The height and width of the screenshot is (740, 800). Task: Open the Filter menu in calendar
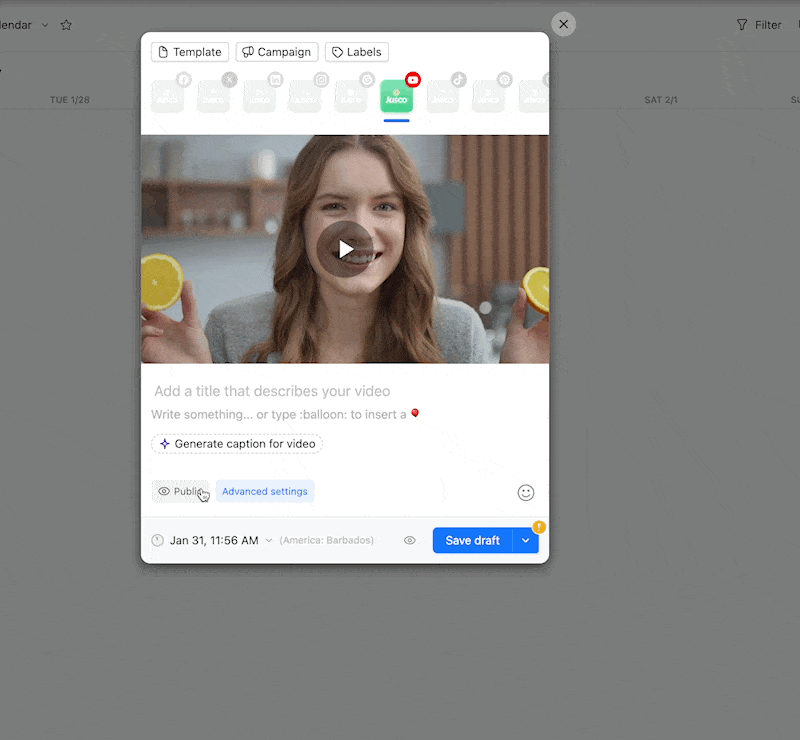point(759,25)
